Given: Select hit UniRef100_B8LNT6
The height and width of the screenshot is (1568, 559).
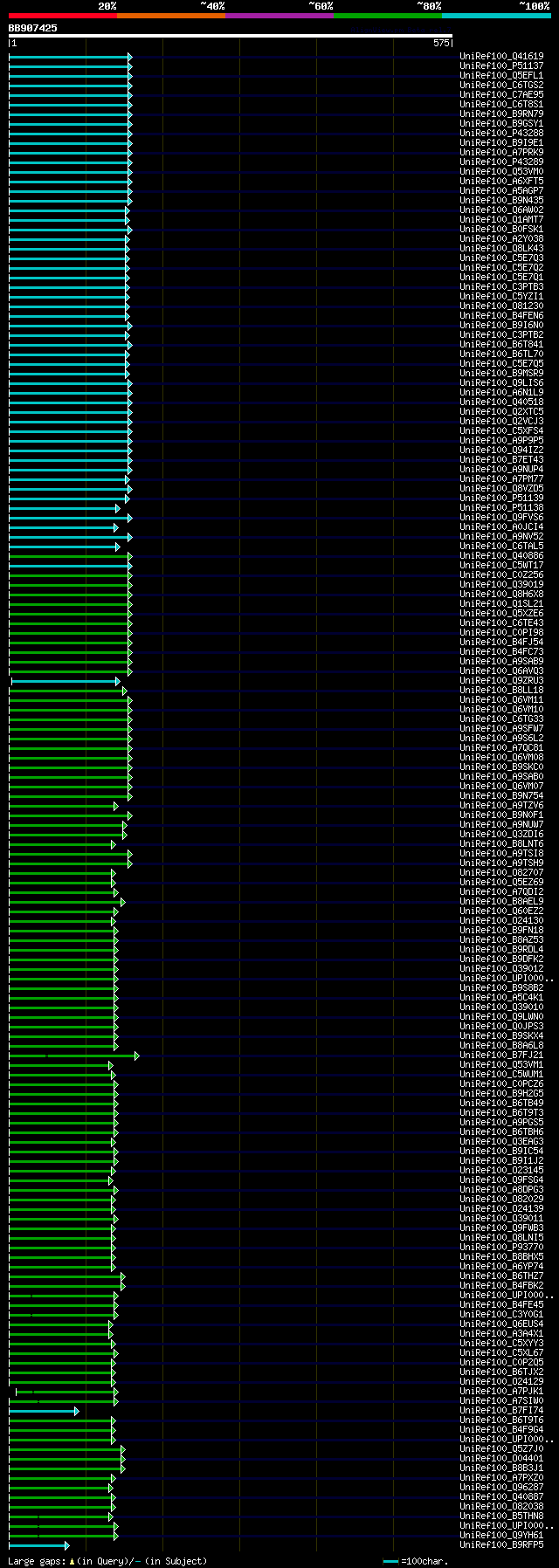Looking at the screenshot, I should (501, 844).
